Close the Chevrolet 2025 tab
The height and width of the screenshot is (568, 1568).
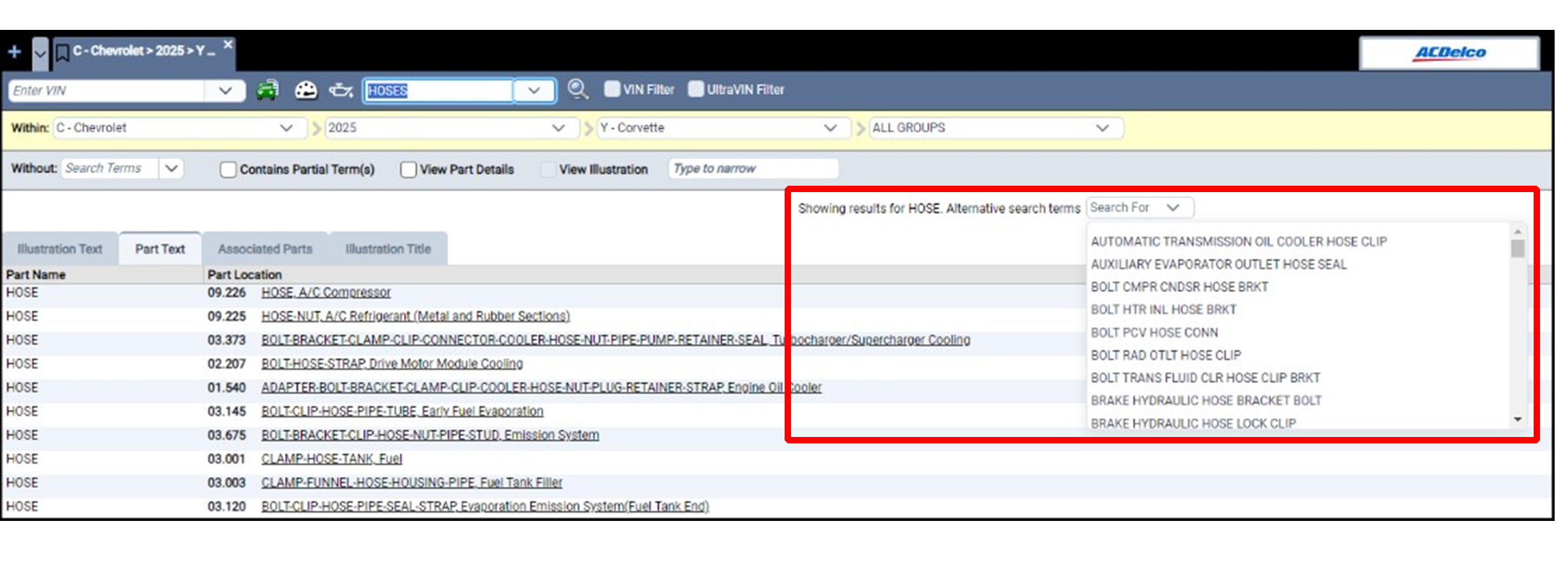click(x=228, y=44)
